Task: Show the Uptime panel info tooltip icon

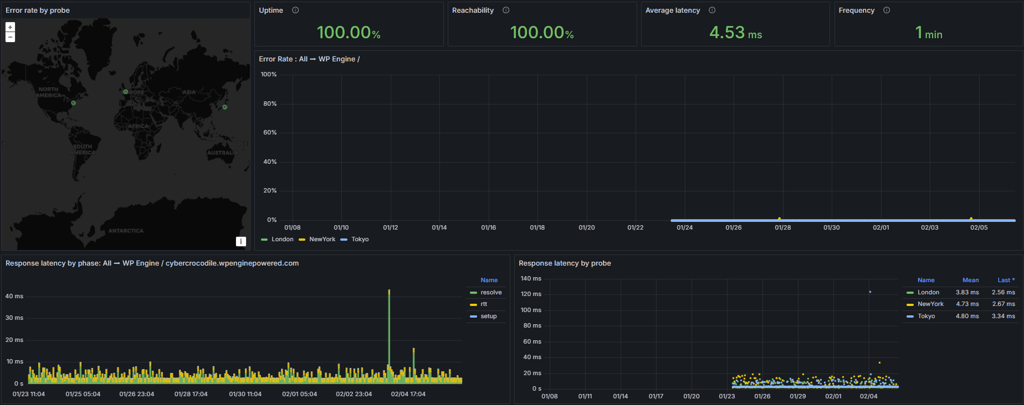Action: pos(295,10)
